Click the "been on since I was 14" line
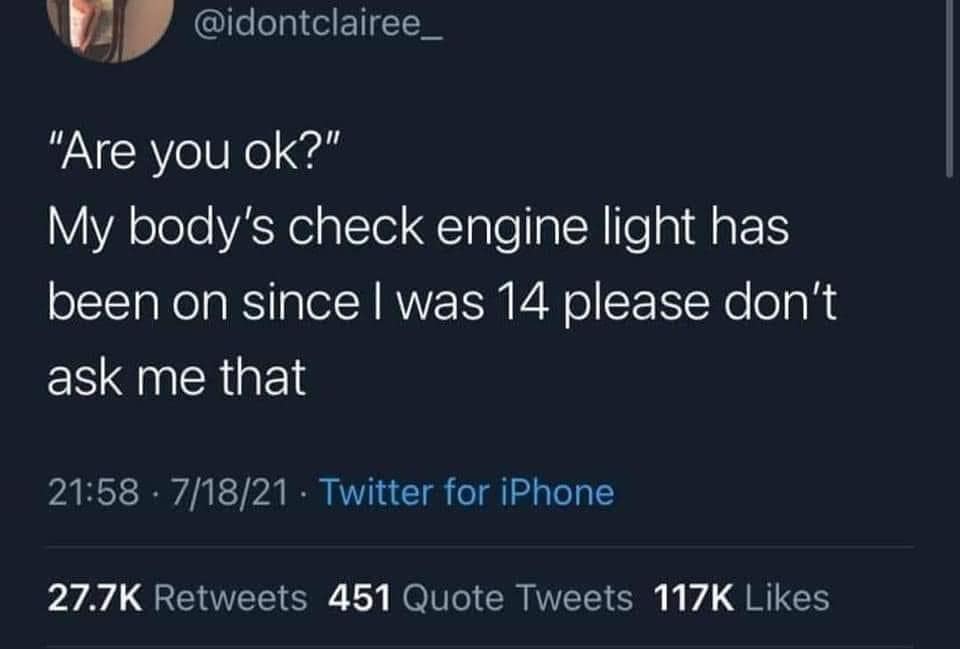960x649 pixels. click(x=442, y=302)
